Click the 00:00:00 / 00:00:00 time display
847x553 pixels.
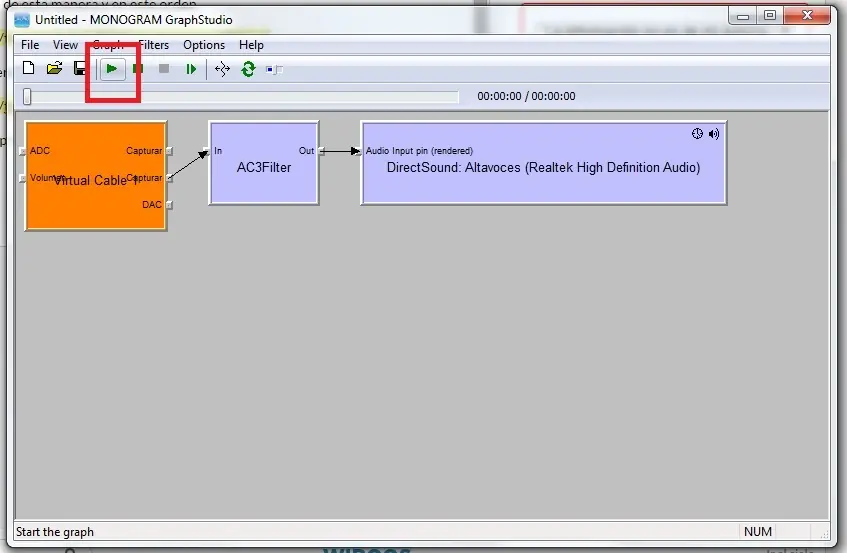(x=526, y=96)
